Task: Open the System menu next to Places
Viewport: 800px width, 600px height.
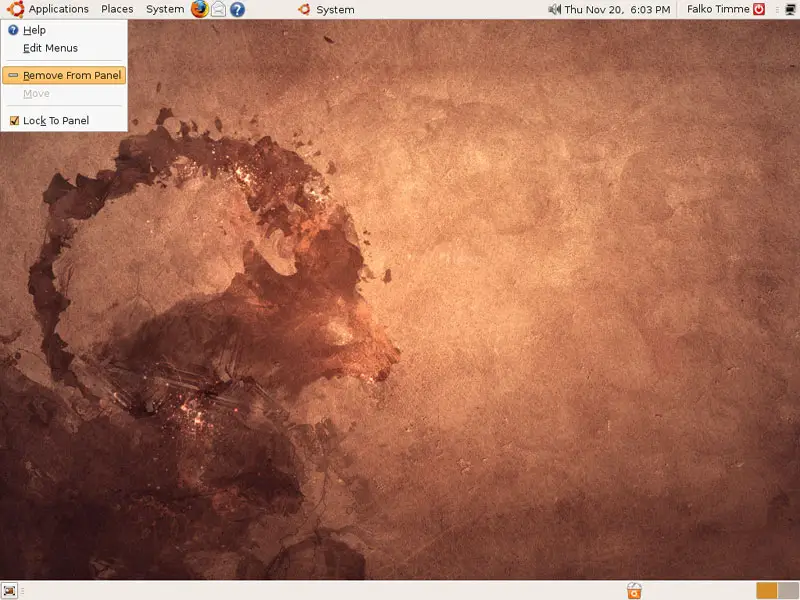Action: click(165, 9)
